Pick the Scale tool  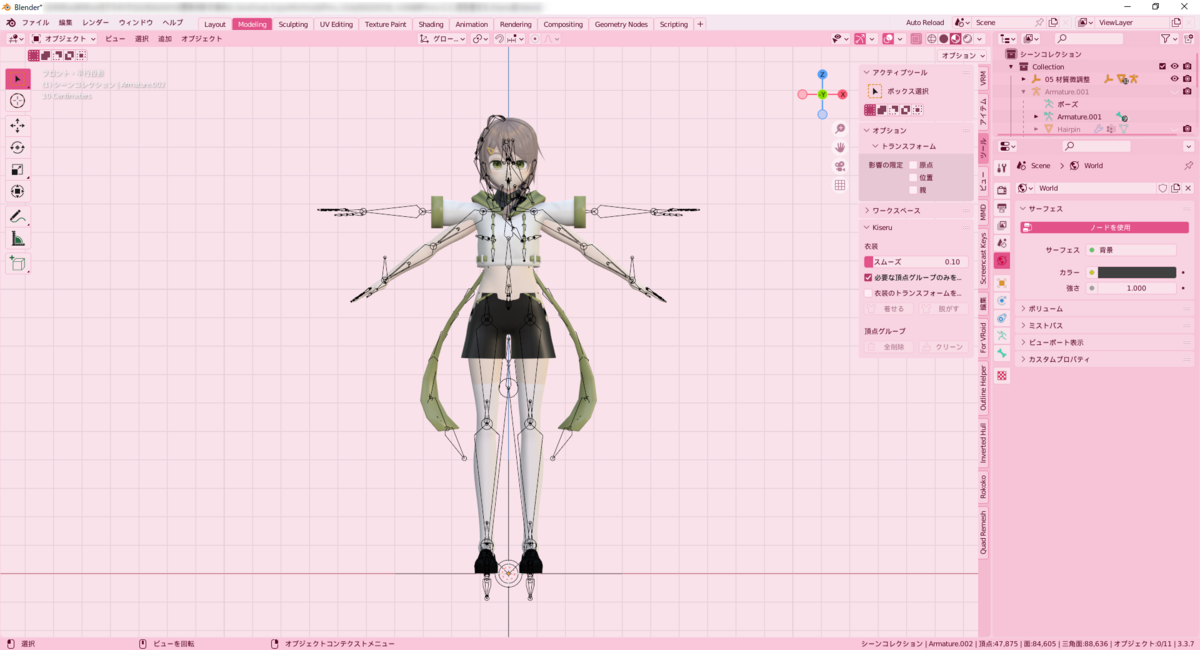click(18, 169)
